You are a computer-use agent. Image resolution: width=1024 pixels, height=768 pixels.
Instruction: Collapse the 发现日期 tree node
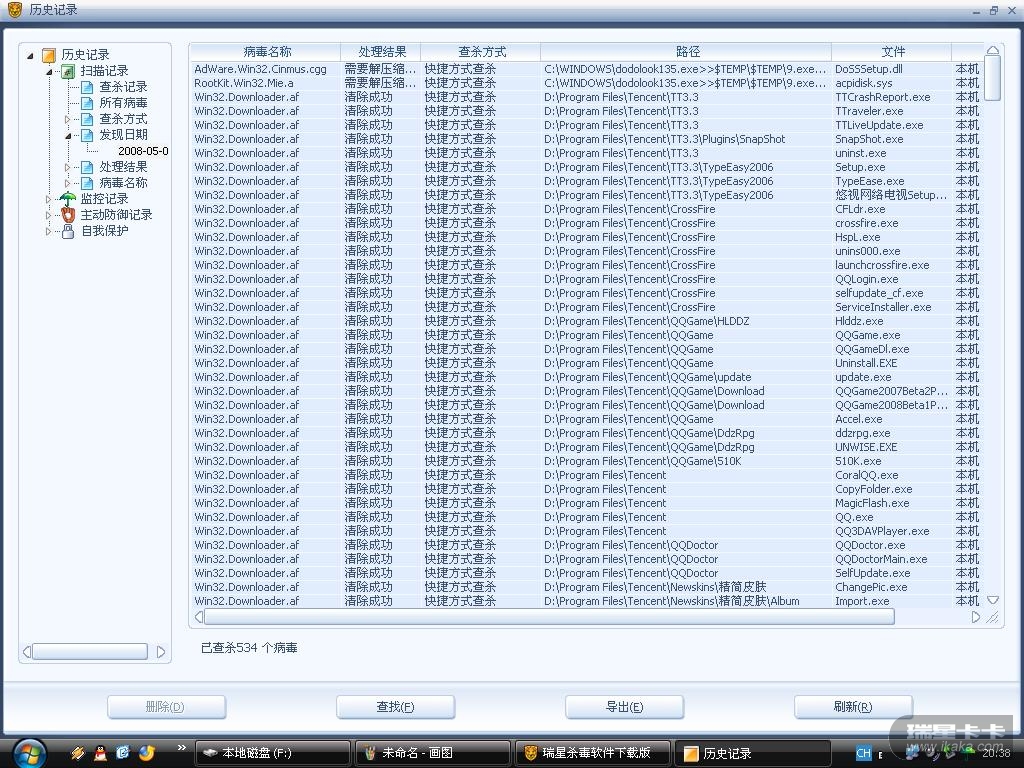click(68, 136)
